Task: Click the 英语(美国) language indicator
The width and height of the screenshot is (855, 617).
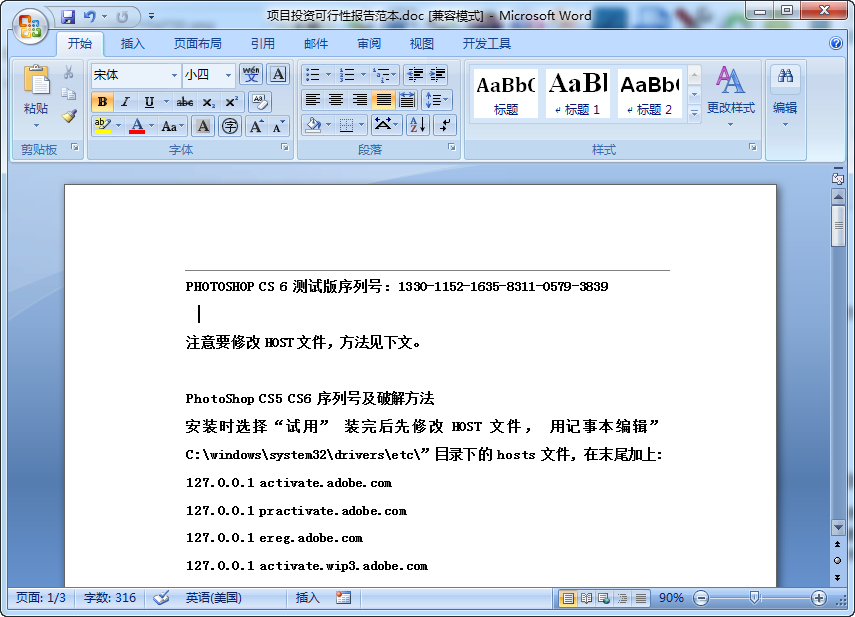Action: click(213, 598)
